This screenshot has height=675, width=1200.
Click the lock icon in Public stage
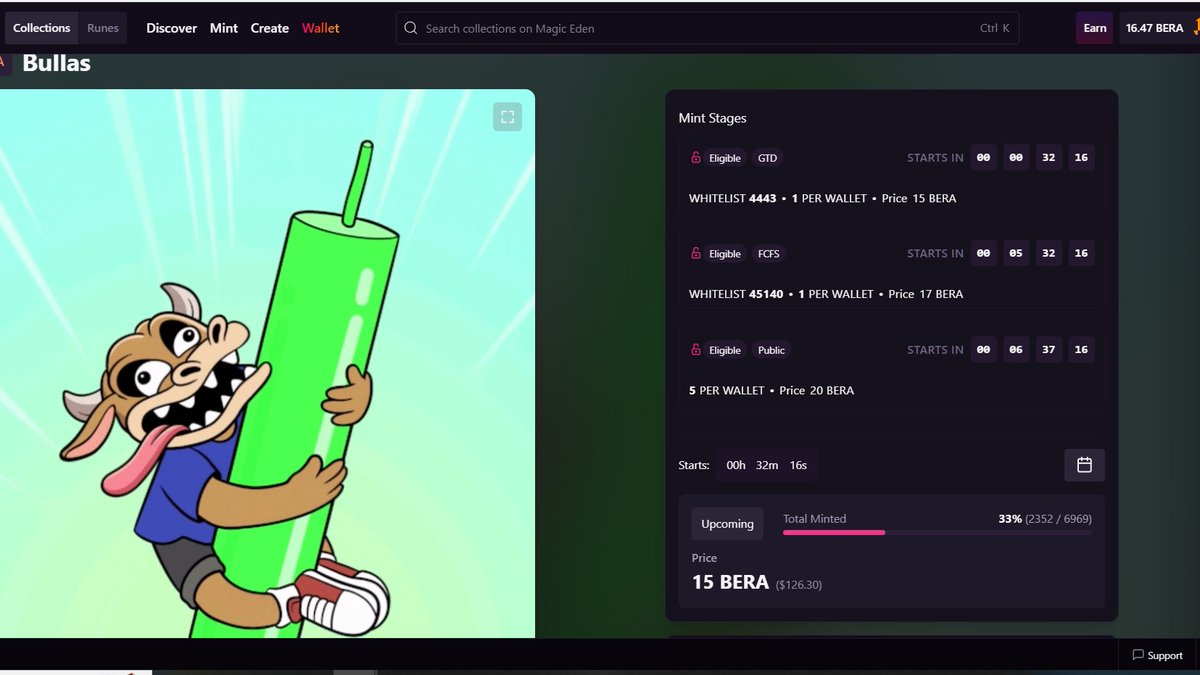[696, 350]
